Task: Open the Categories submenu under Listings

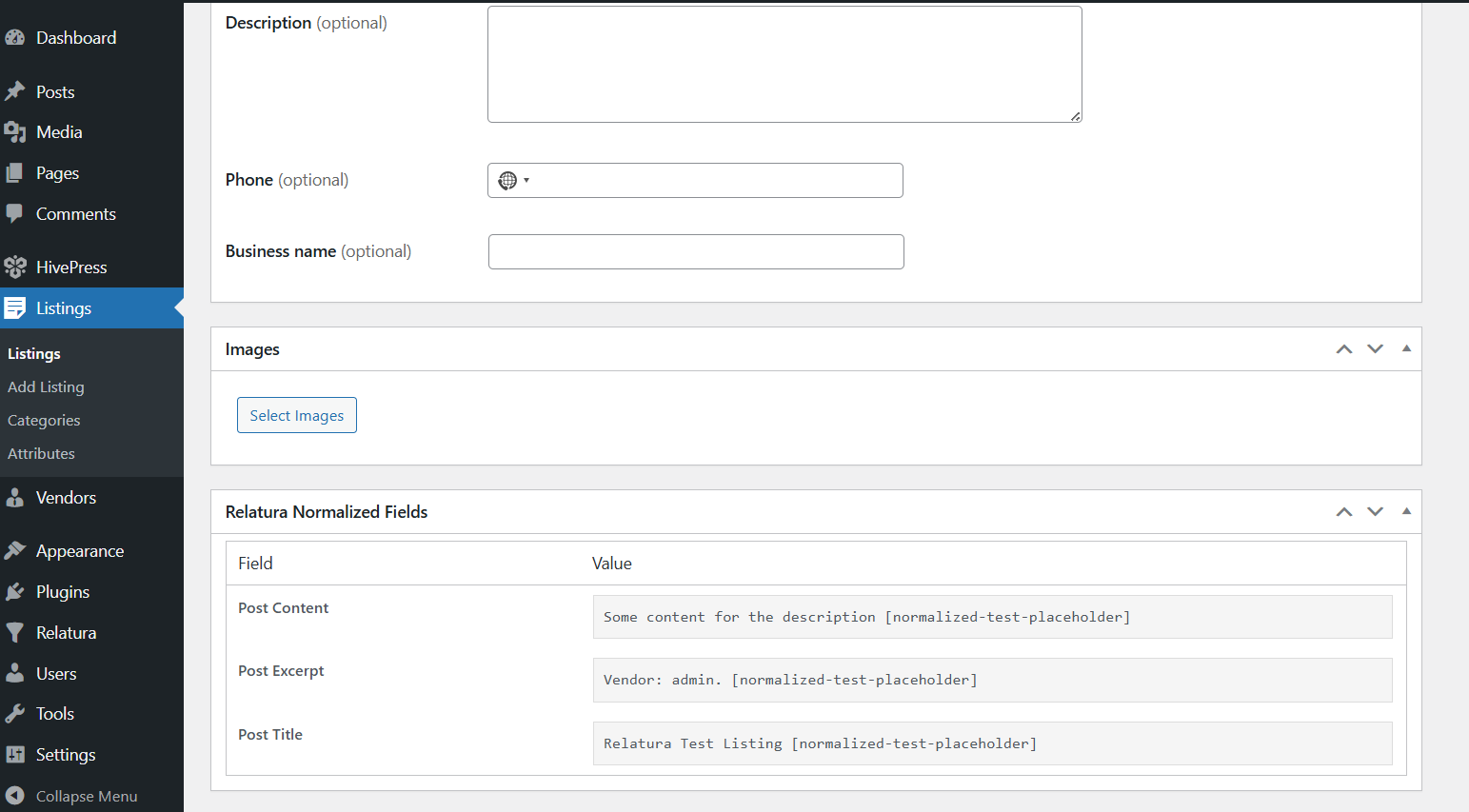Action: (x=44, y=420)
